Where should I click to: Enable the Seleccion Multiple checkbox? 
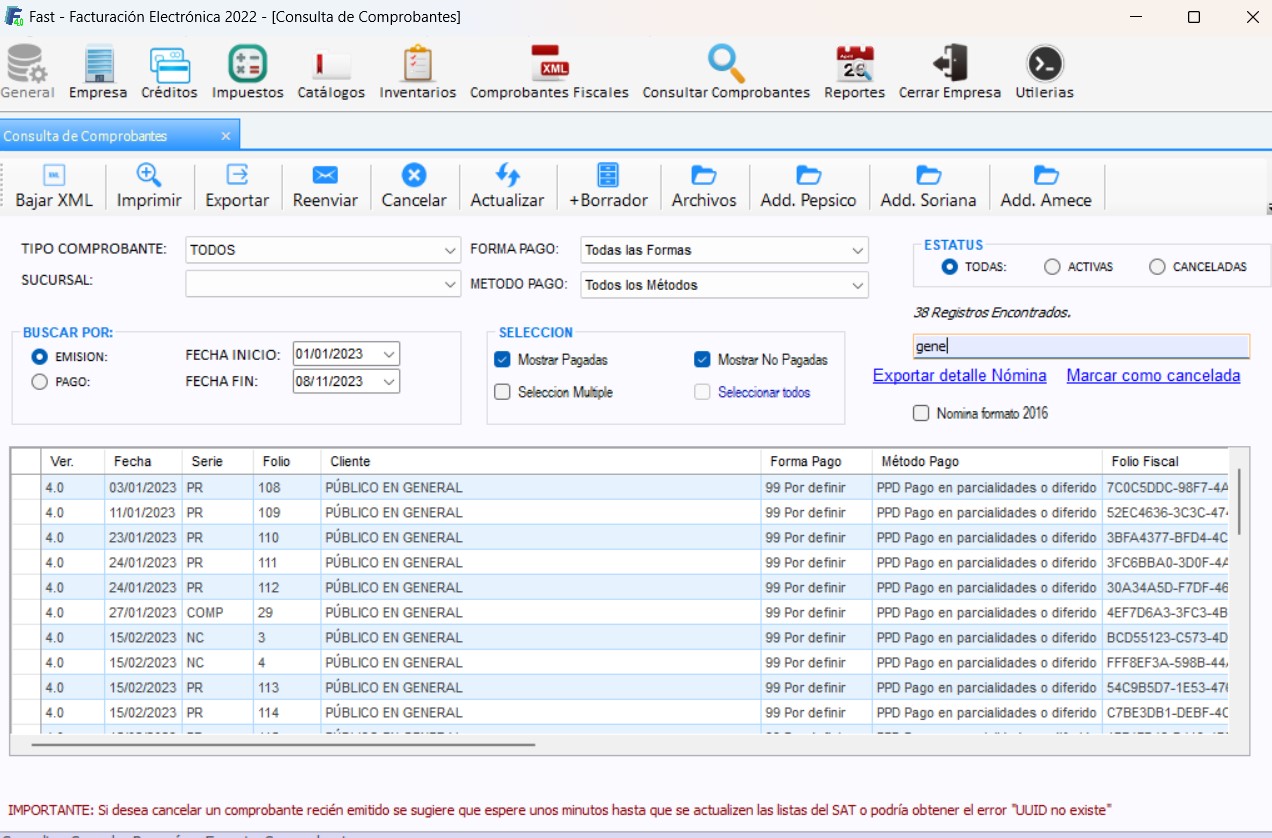coord(503,392)
